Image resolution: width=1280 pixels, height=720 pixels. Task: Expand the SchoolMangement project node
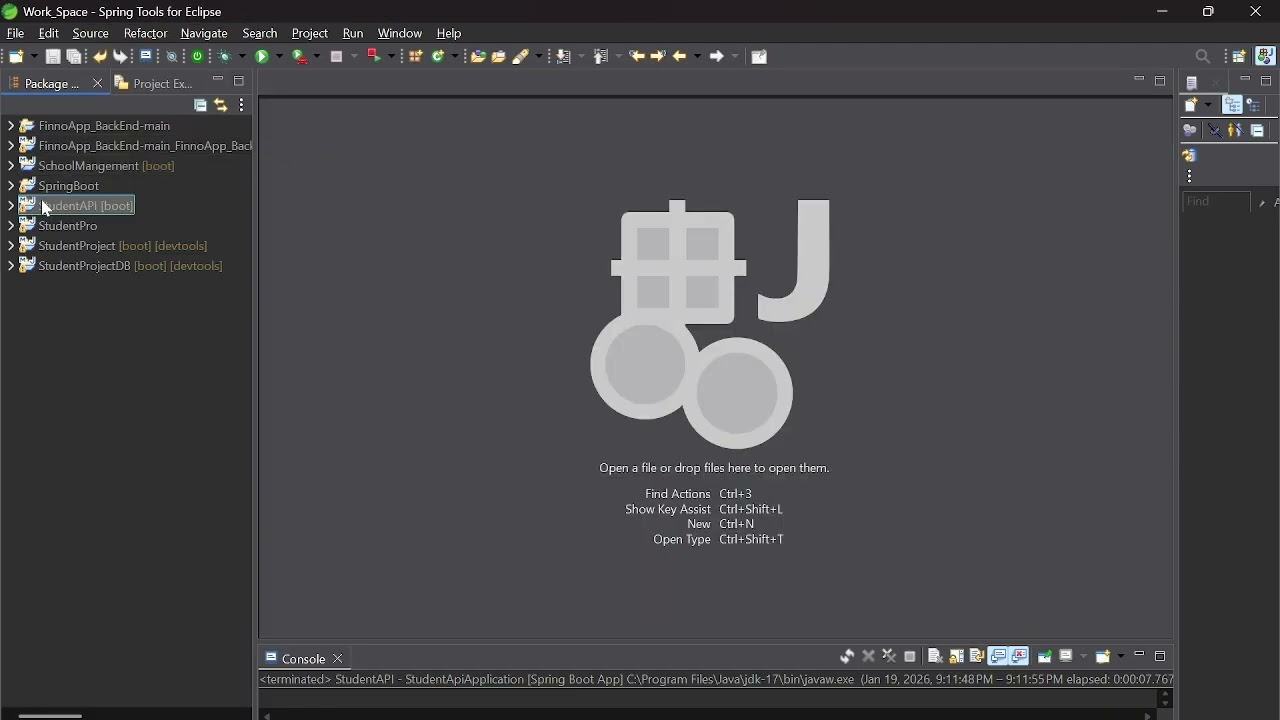click(x=10, y=166)
